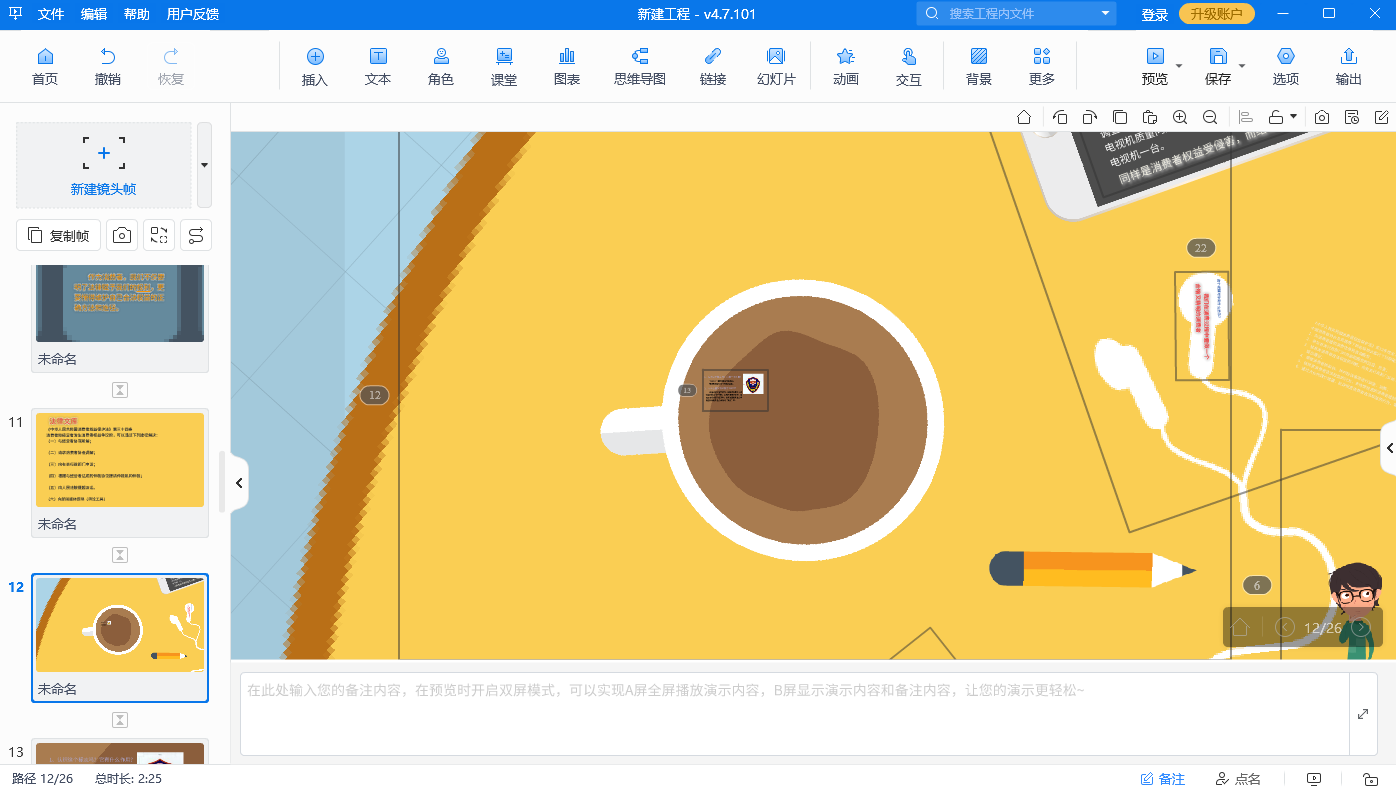
Task: Open the 交互 interaction tool
Action: 909,67
